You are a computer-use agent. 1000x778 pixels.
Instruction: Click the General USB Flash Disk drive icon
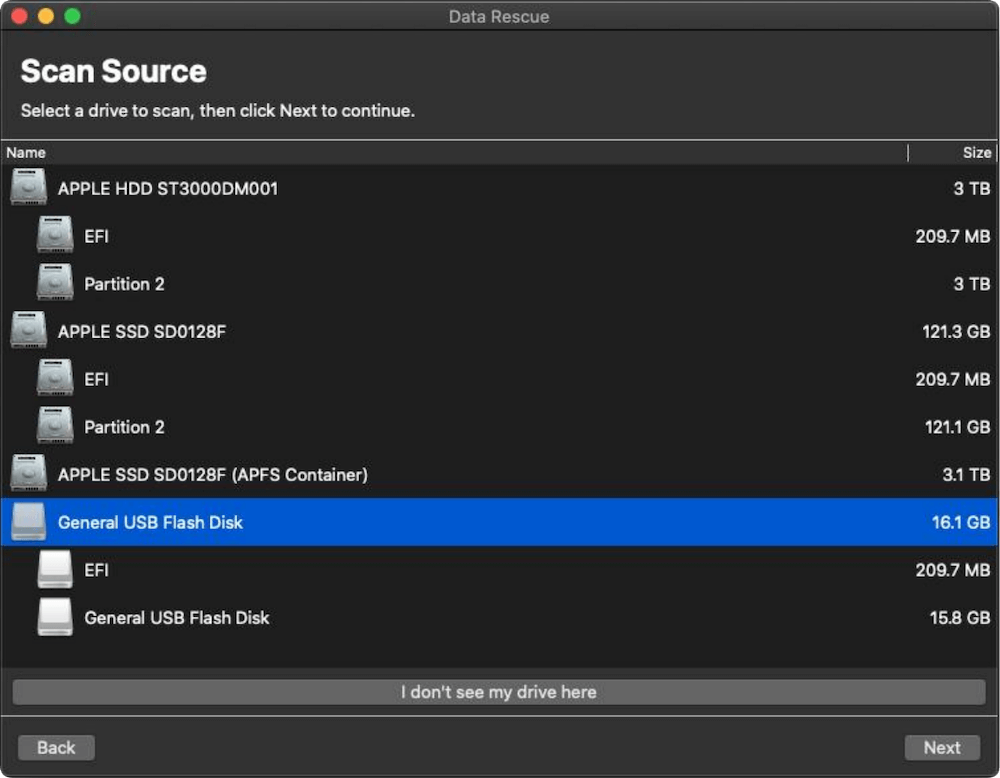click(28, 522)
